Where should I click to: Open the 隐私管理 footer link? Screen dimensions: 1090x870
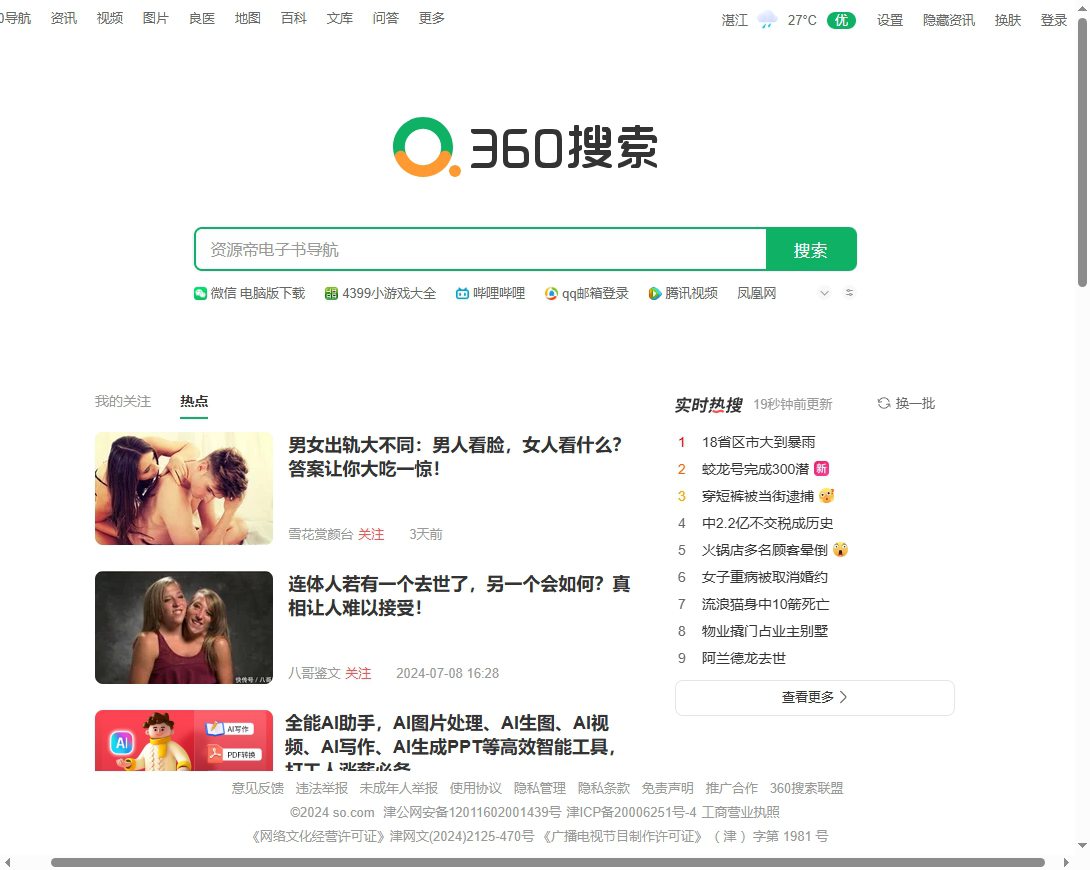pyautogui.click(x=540, y=788)
